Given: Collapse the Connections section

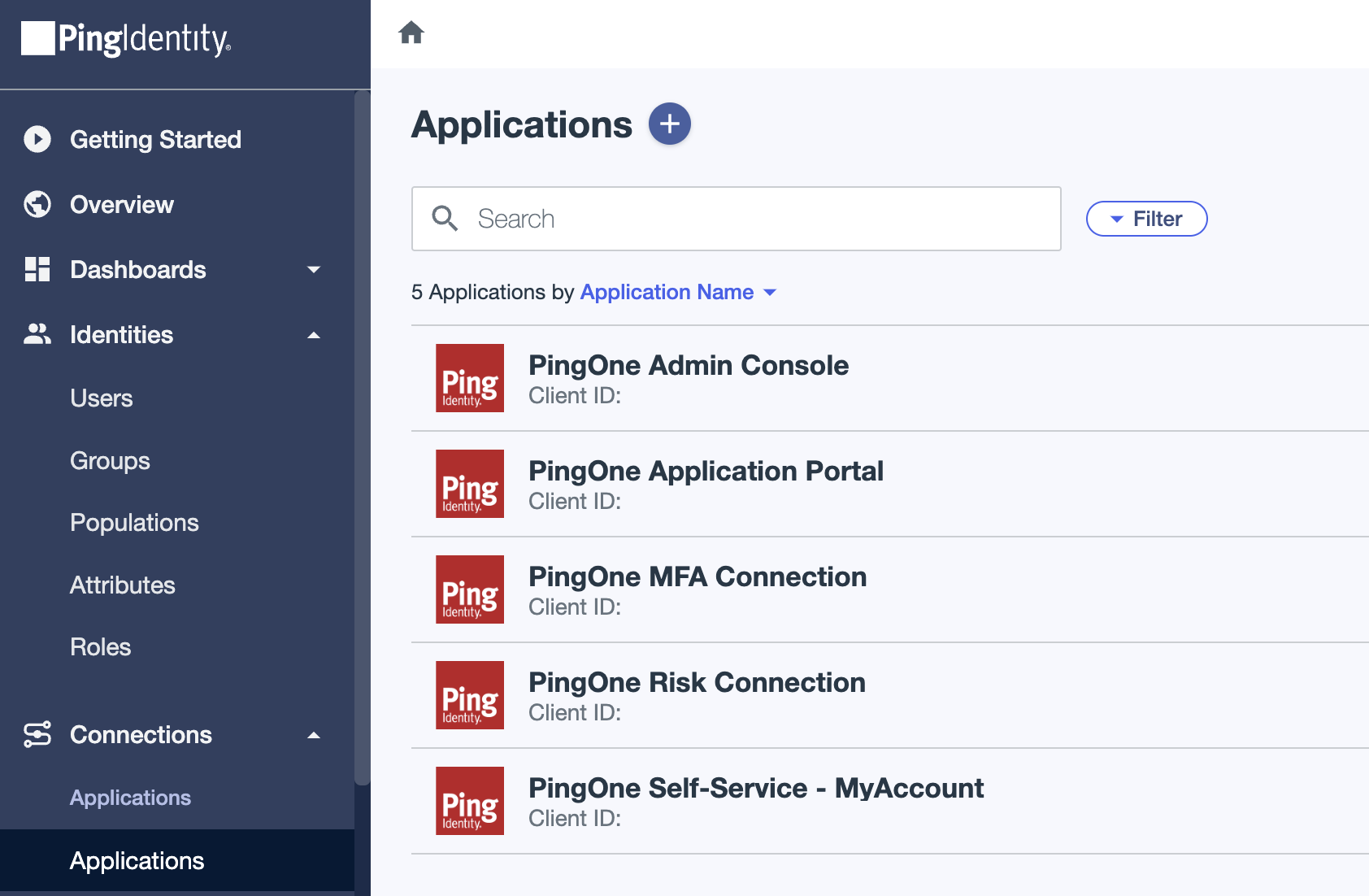Looking at the screenshot, I should pyautogui.click(x=314, y=734).
